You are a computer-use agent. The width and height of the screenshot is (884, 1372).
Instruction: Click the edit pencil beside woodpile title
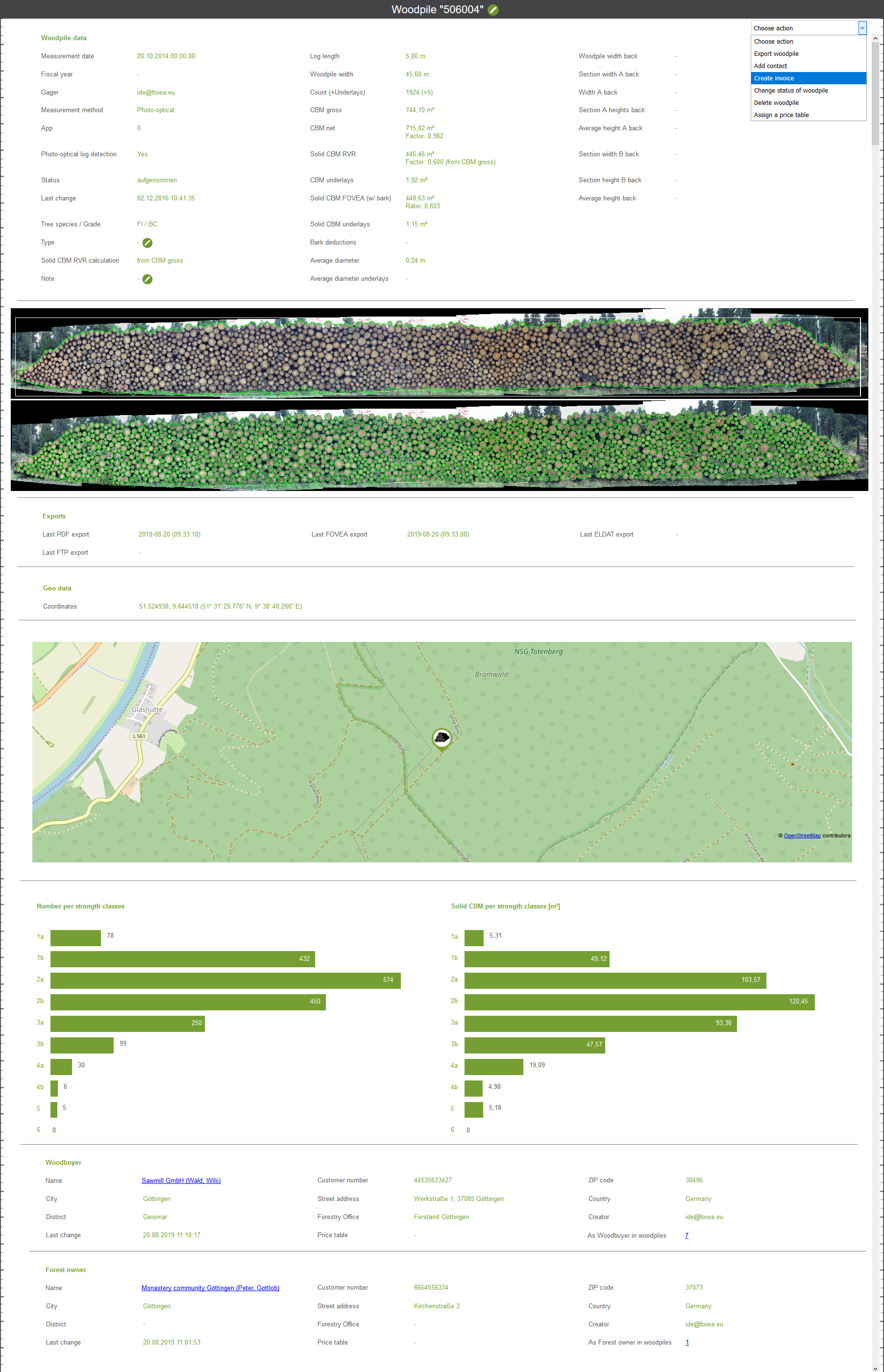click(x=493, y=10)
